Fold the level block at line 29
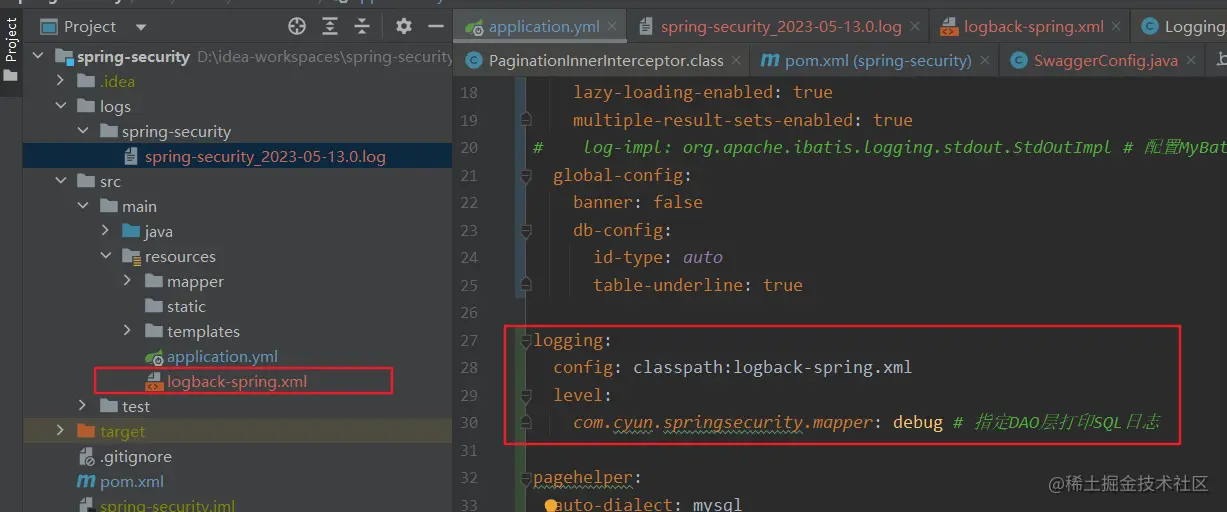This screenshot has width=1227, height=512. [x=526, y=395]
